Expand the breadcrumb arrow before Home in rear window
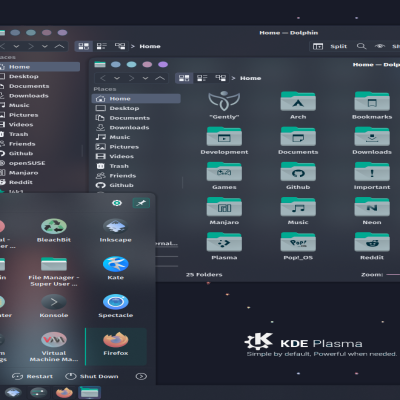The width and height of the screenshot is (400, 400). [x=133, y=46]
